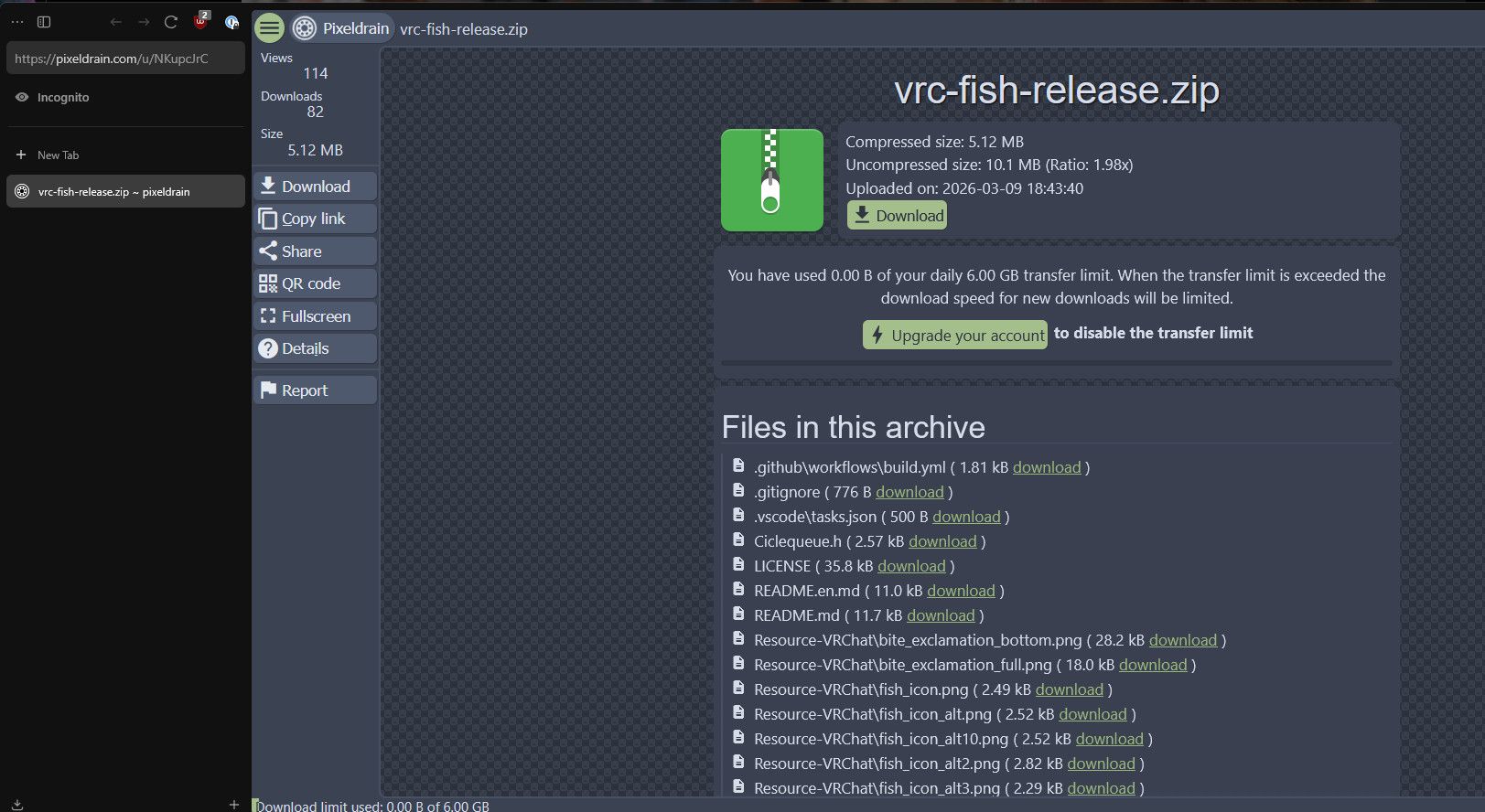Report this file
Viewport: 1485px width, 812px height.
pos(316,390)
